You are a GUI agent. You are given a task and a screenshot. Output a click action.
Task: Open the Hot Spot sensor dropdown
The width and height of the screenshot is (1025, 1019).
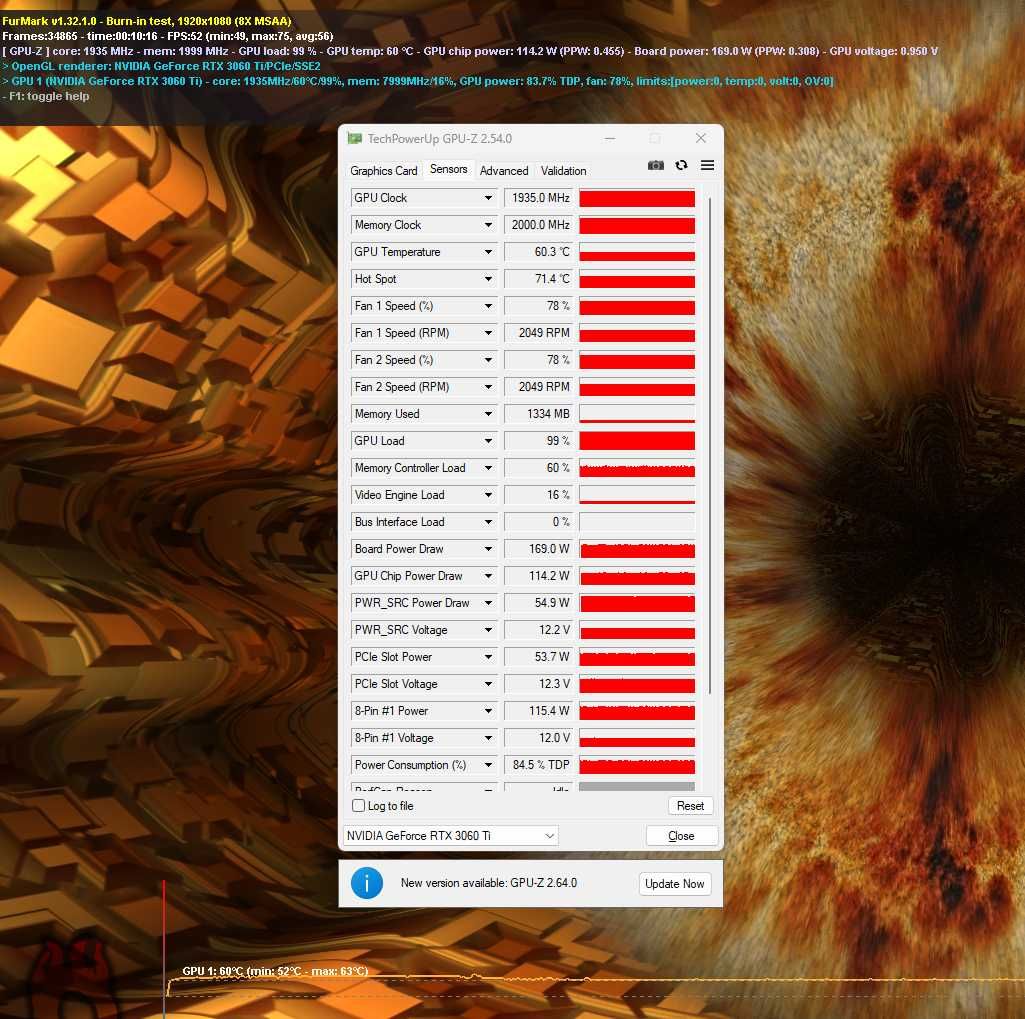pos(488,279)
